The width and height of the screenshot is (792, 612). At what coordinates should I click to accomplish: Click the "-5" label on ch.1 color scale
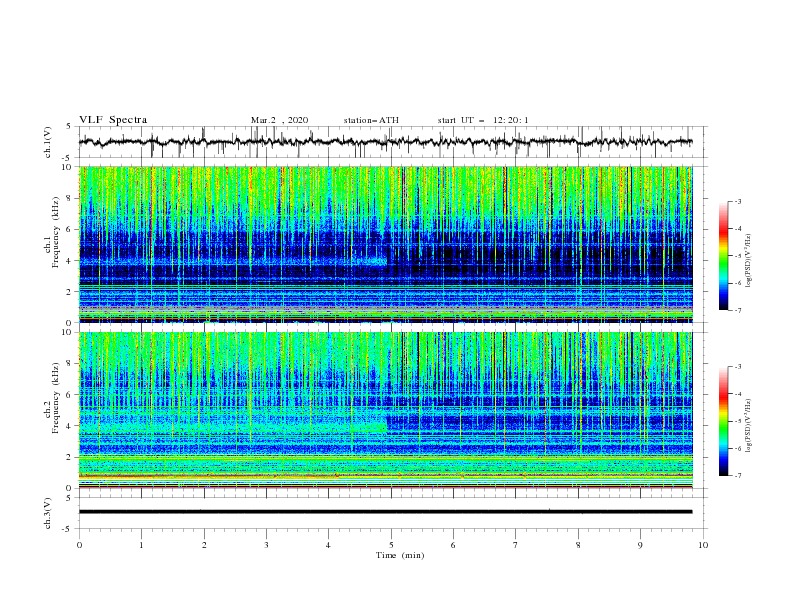738,256
